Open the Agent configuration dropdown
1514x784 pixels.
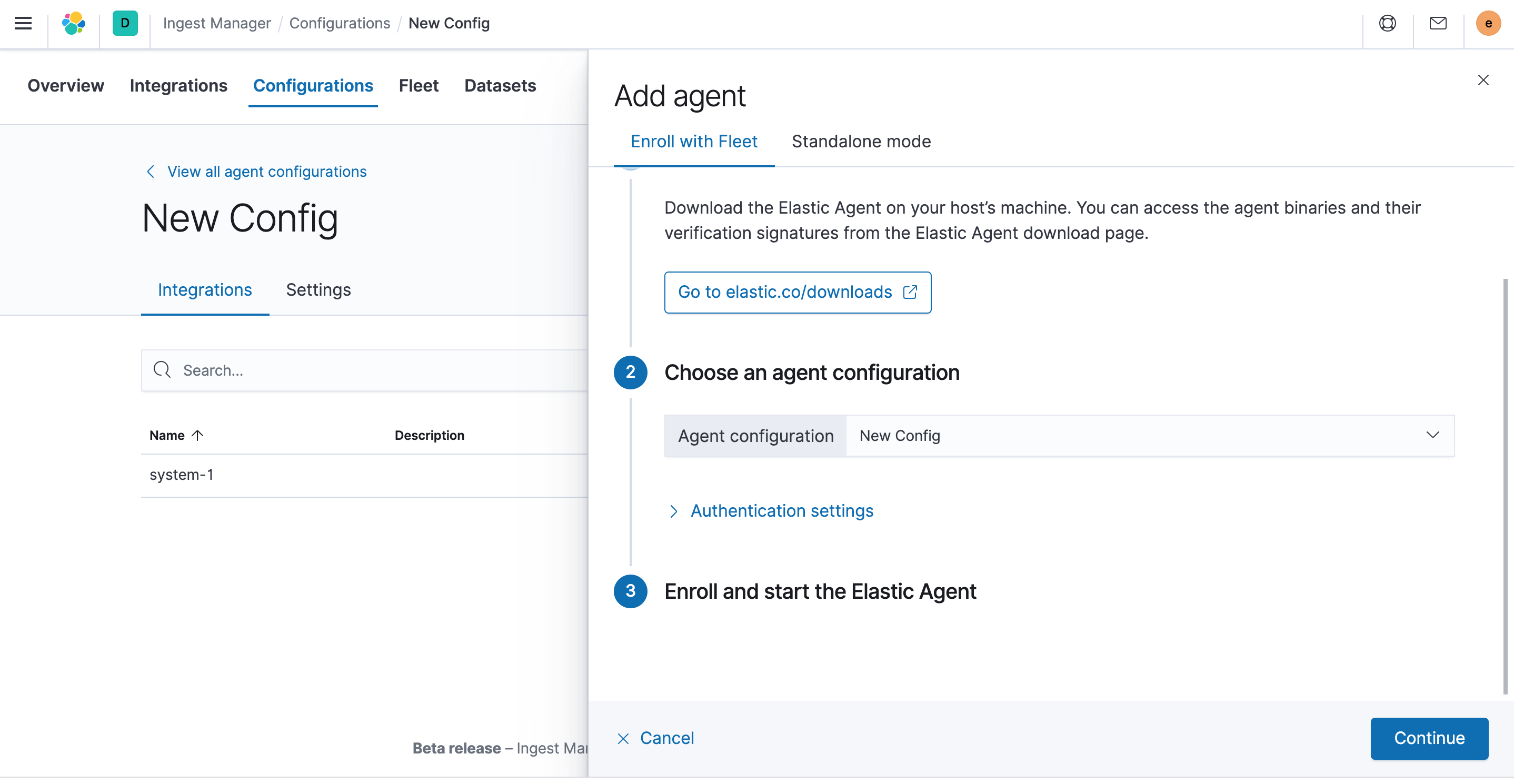coord(1433,435)
